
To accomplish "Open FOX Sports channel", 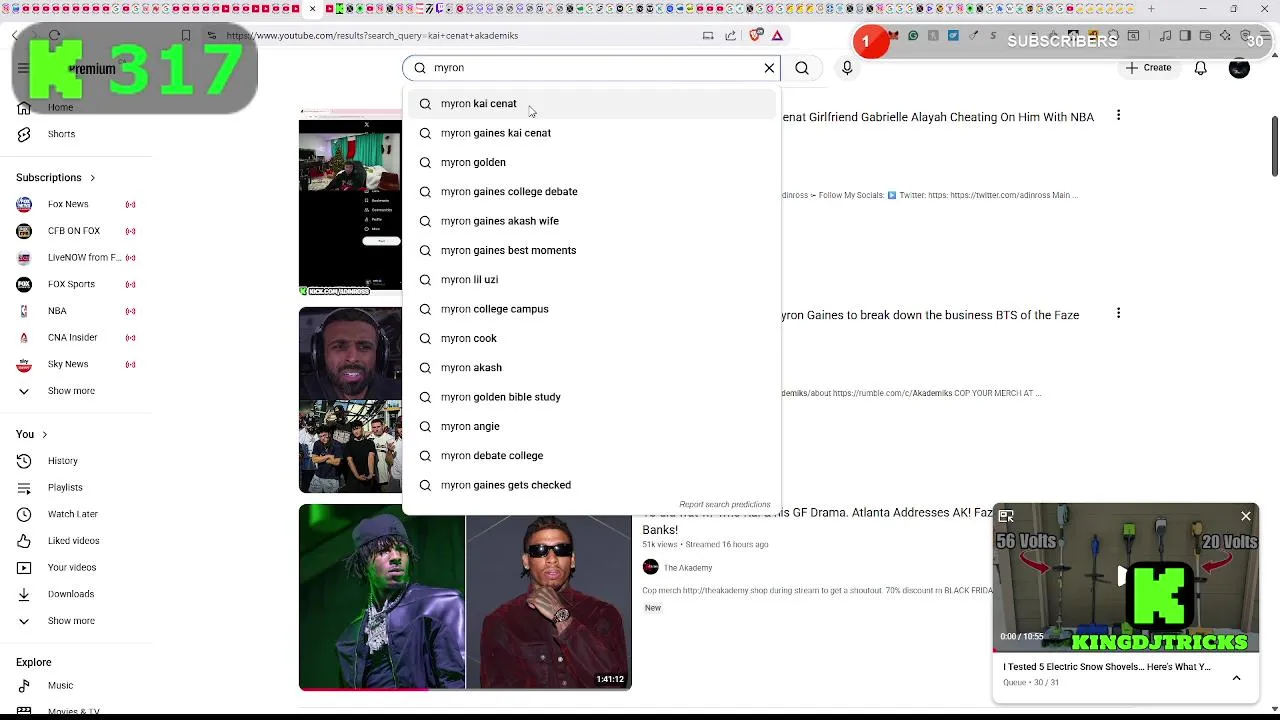I will pos(71,284).
